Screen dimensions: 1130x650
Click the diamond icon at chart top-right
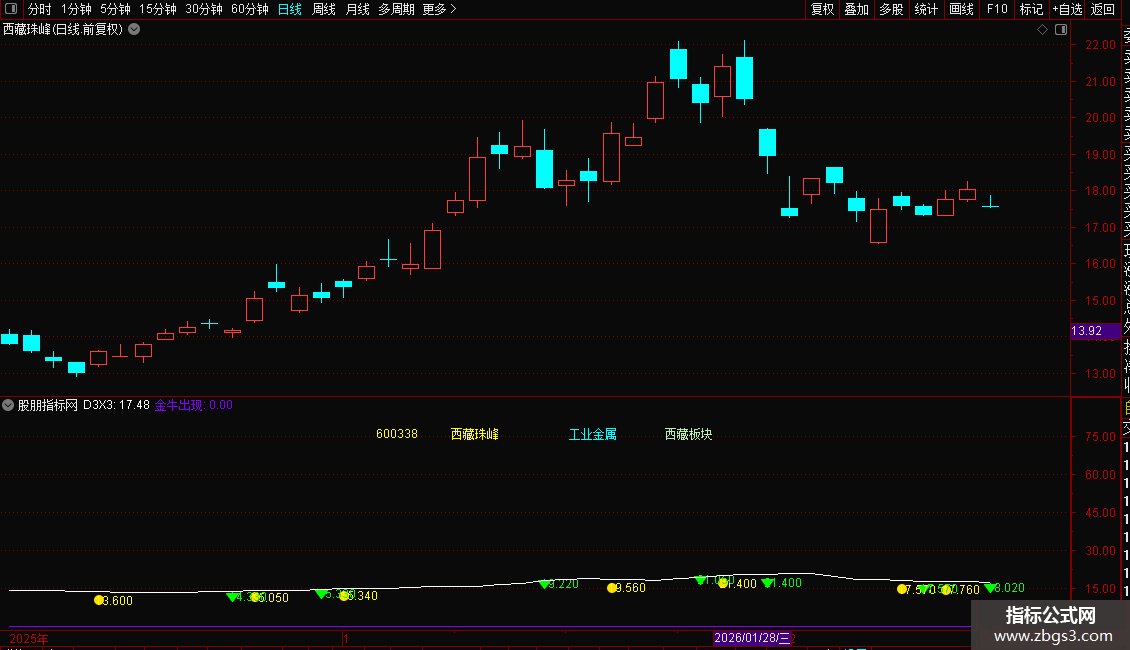(x=1042, y=30)
